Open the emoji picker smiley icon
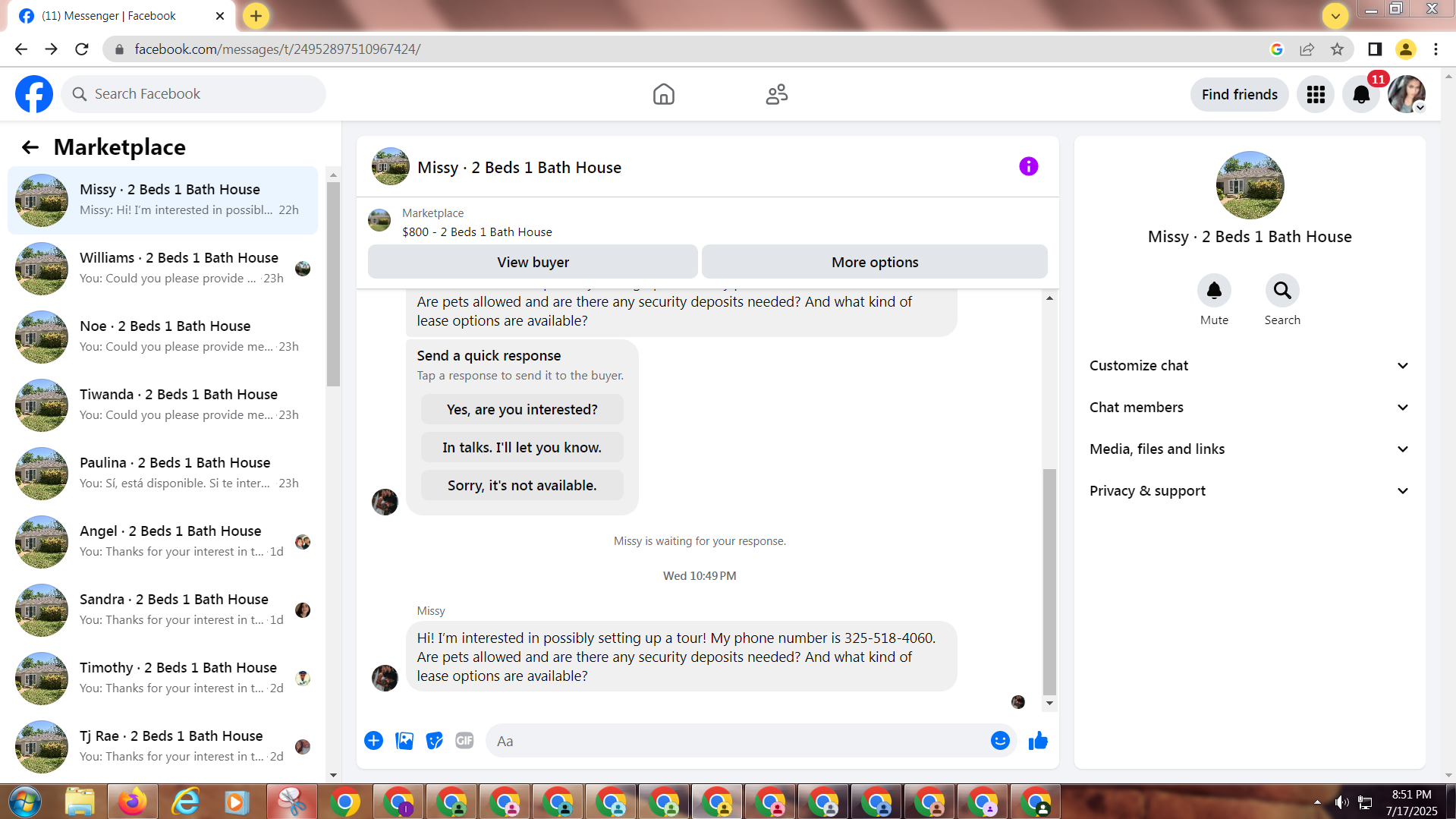The width and height of the screenshot is (1456, 819). (1000, 741)
